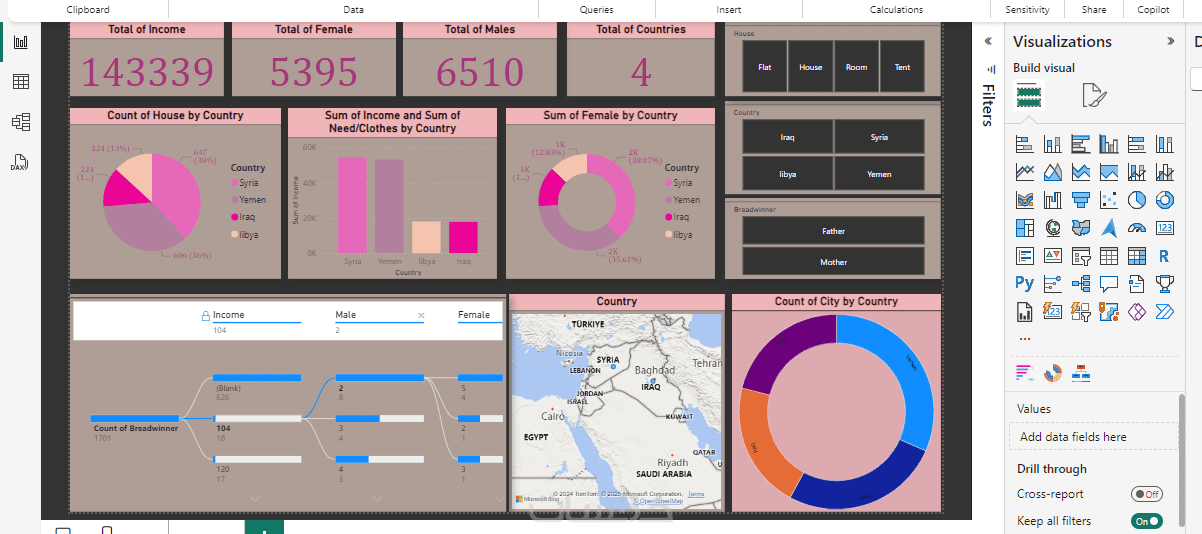The image size is (1202, 534).
Task: Choose the R script visual icon
Action: [x=1164, y=256]
